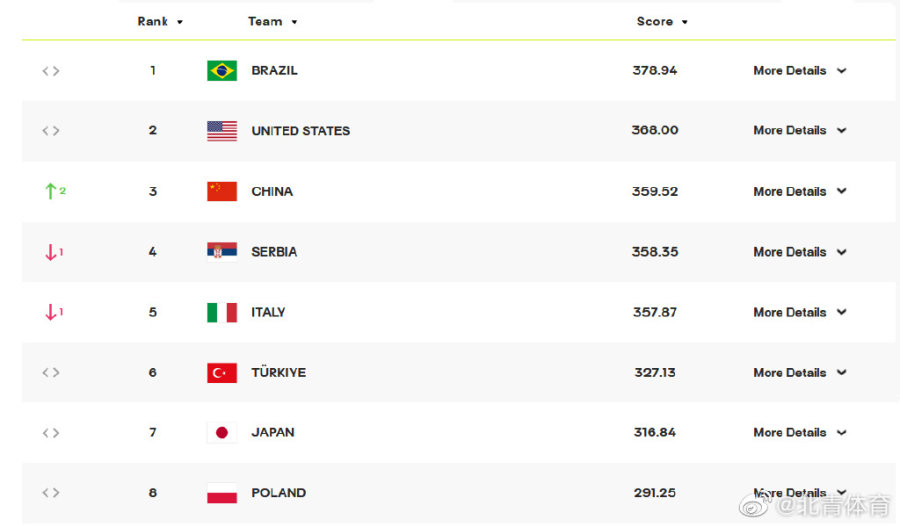Show More Details for China

click(799, 191)
